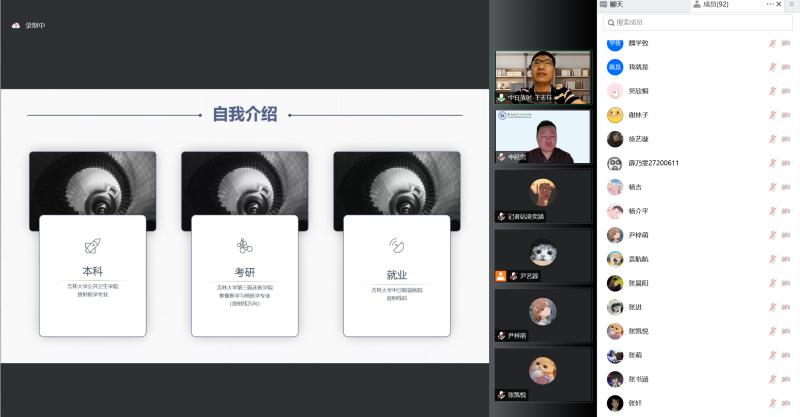The height and width of the screenshot is (417, 800).
Task: Select member 张书涵 in the list
Action: [x=638, y=379]
